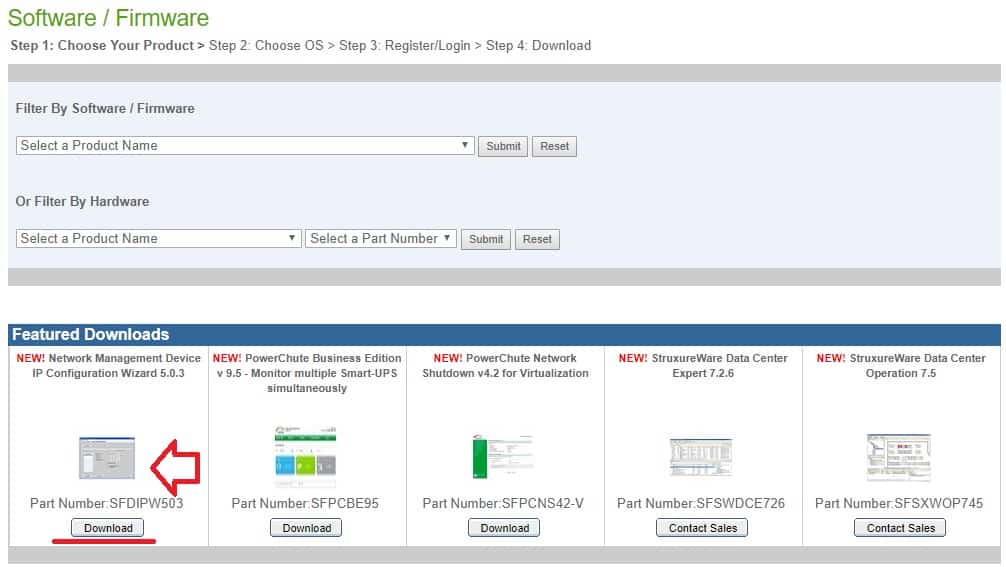Open the StruxureWare Data Center Operation thumbnail

(898, 458)
